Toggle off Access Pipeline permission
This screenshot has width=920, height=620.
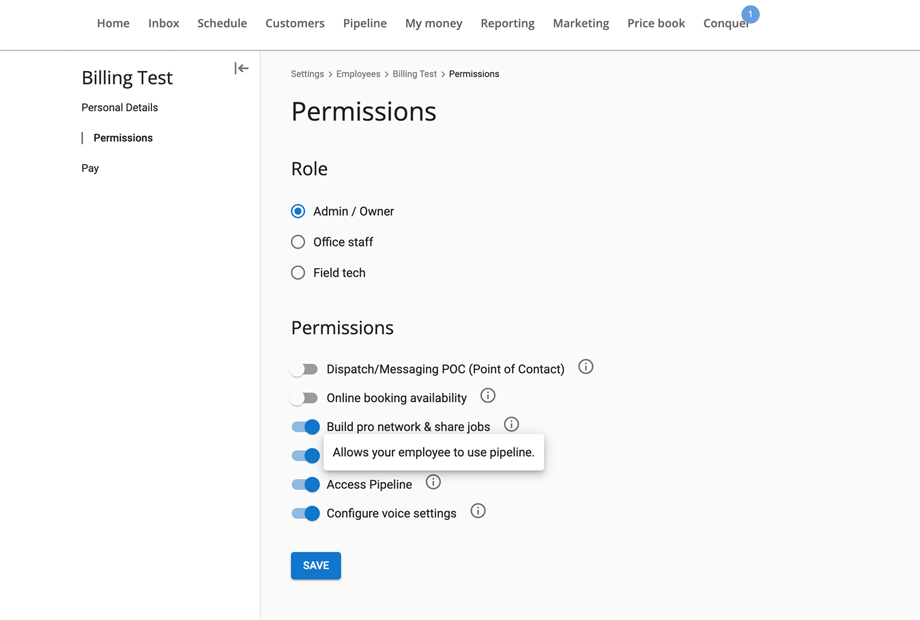point(305,485)
